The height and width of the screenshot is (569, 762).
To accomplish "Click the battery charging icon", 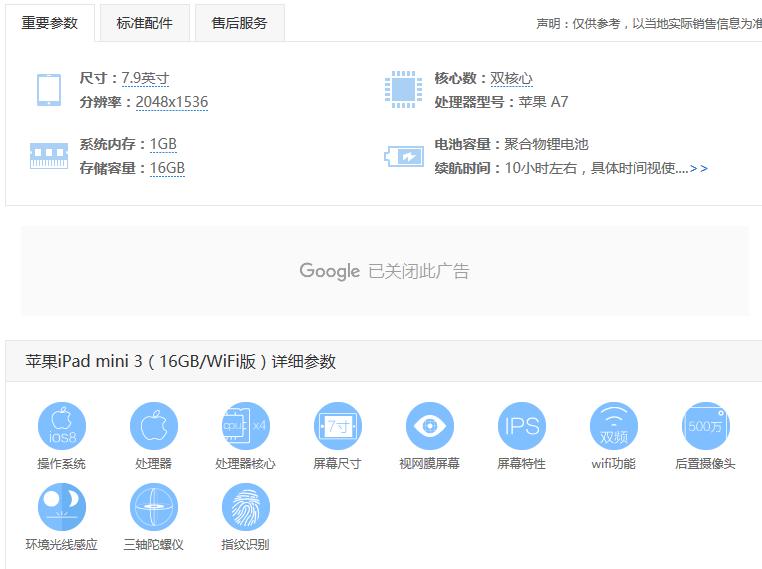I will click(x=404, y=156).
